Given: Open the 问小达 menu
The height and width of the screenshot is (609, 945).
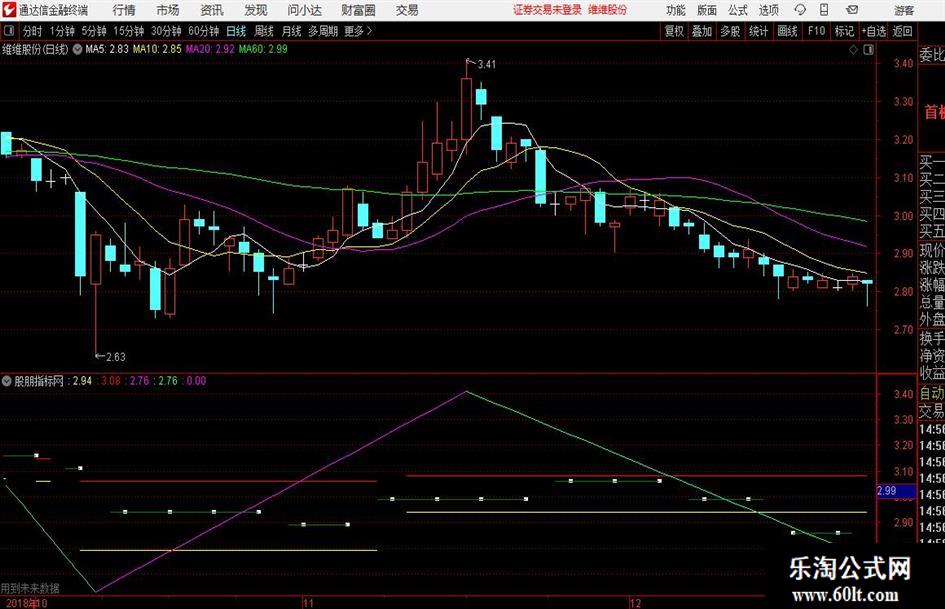Looking at the screenshot, I should [304, 10].
